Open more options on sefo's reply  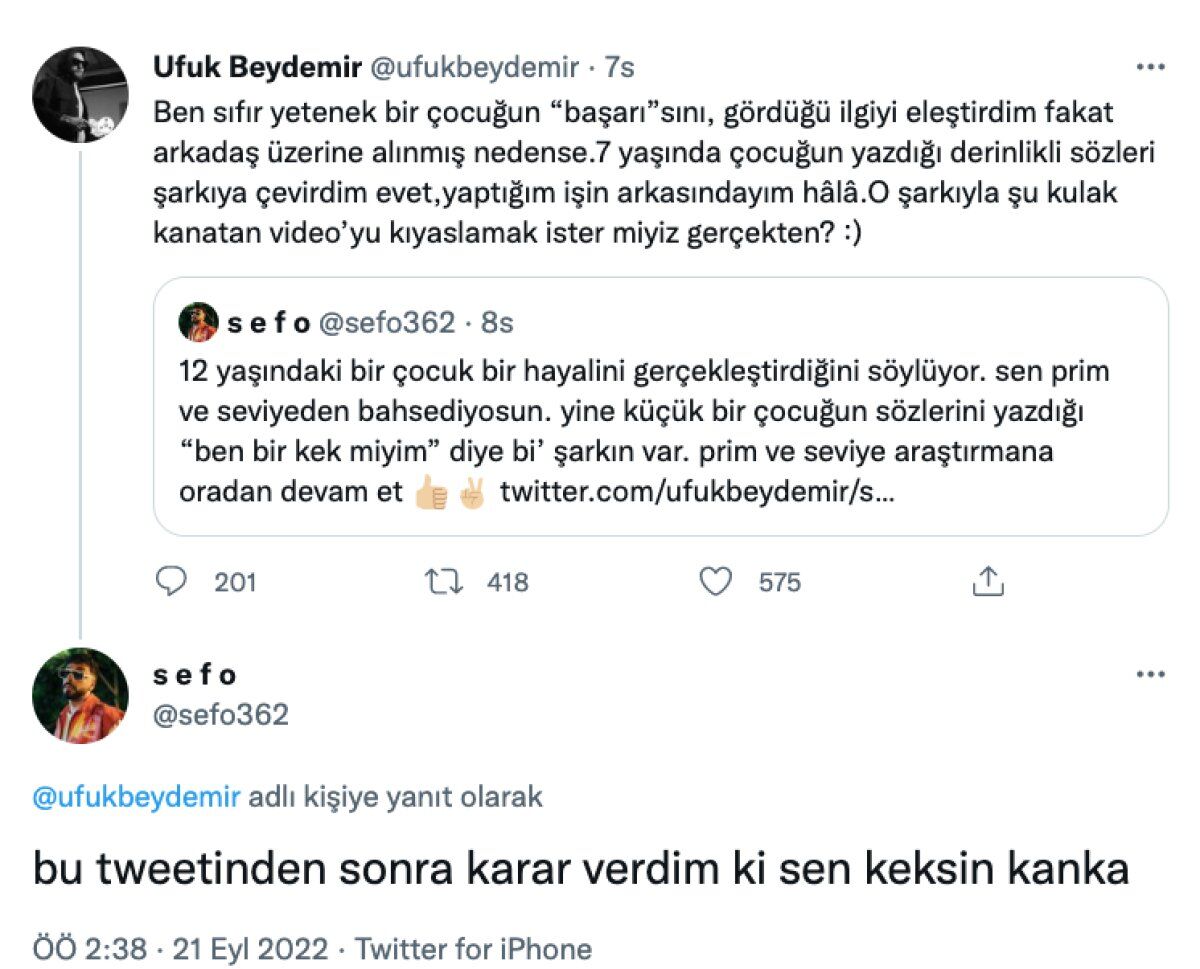1151,675
